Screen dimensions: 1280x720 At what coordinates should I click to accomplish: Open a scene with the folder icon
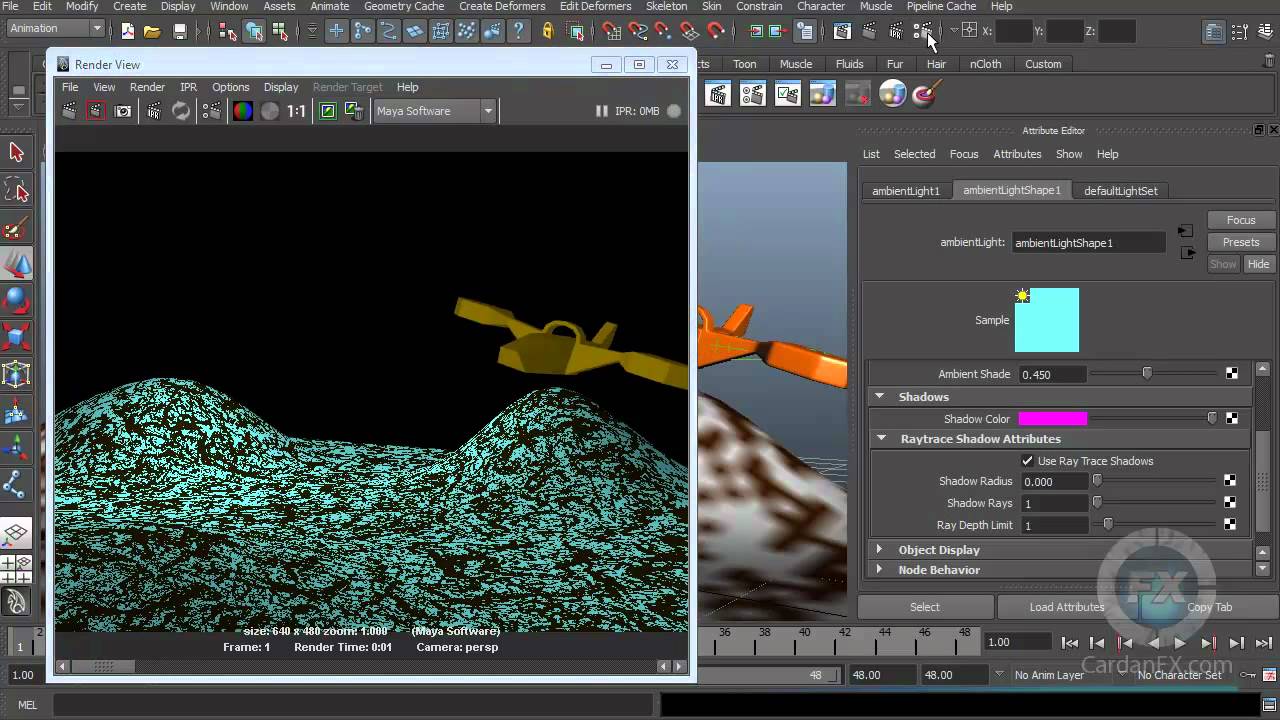(x=152, y=32)
